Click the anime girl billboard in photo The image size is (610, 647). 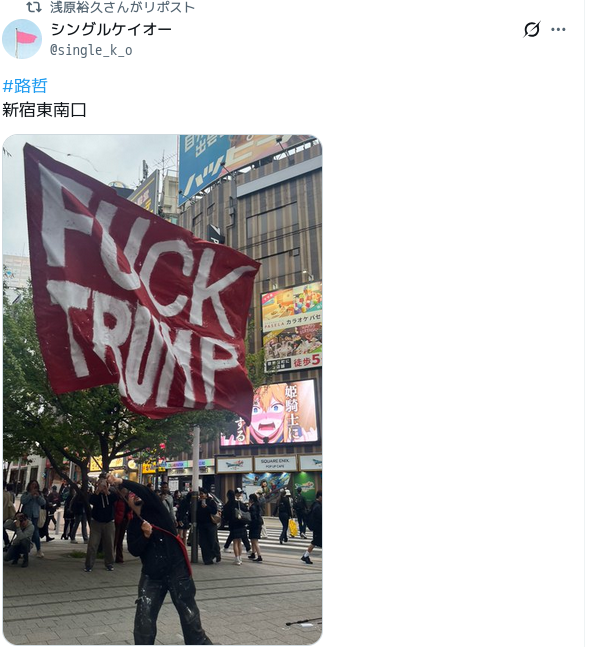(270, 413)
